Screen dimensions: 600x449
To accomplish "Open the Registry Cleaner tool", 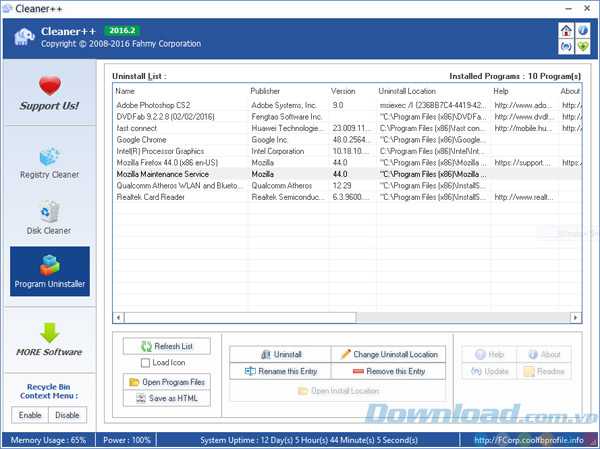I will click(49, 163).
